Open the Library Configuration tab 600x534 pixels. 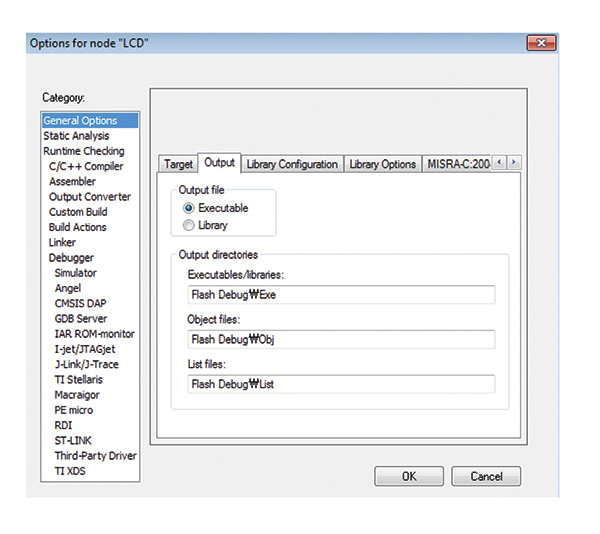coord(291,164)
